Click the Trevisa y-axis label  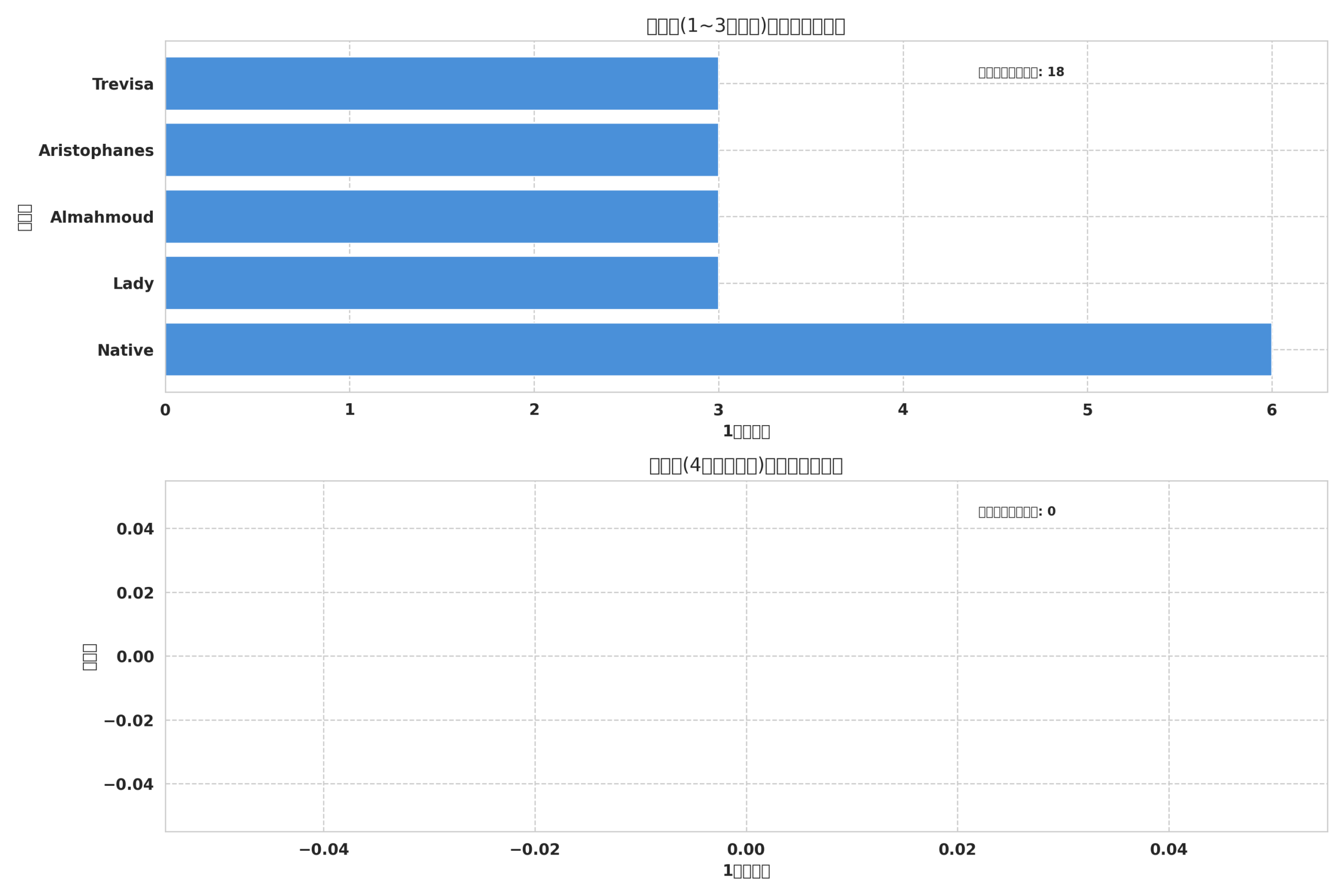[123, 85]
